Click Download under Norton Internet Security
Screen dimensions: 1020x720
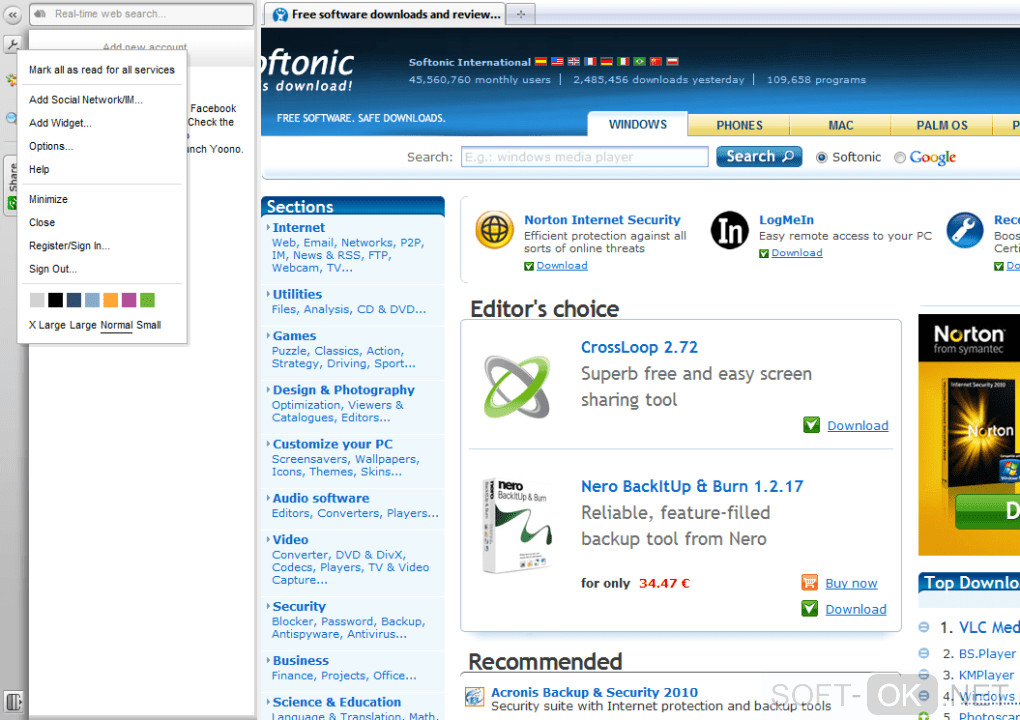click(x=562, y=265)
